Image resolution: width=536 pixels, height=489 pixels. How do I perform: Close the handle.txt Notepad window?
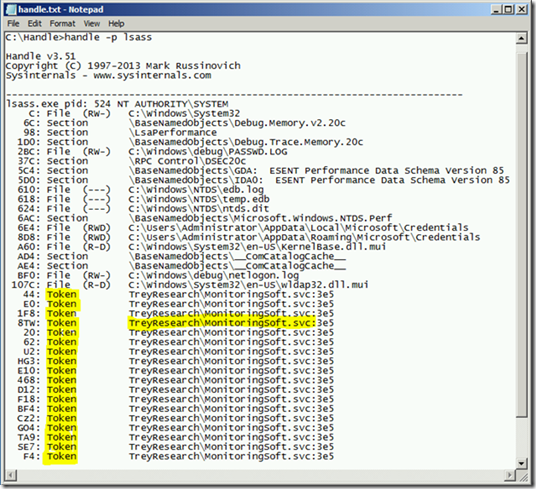(x=521, y=10)
